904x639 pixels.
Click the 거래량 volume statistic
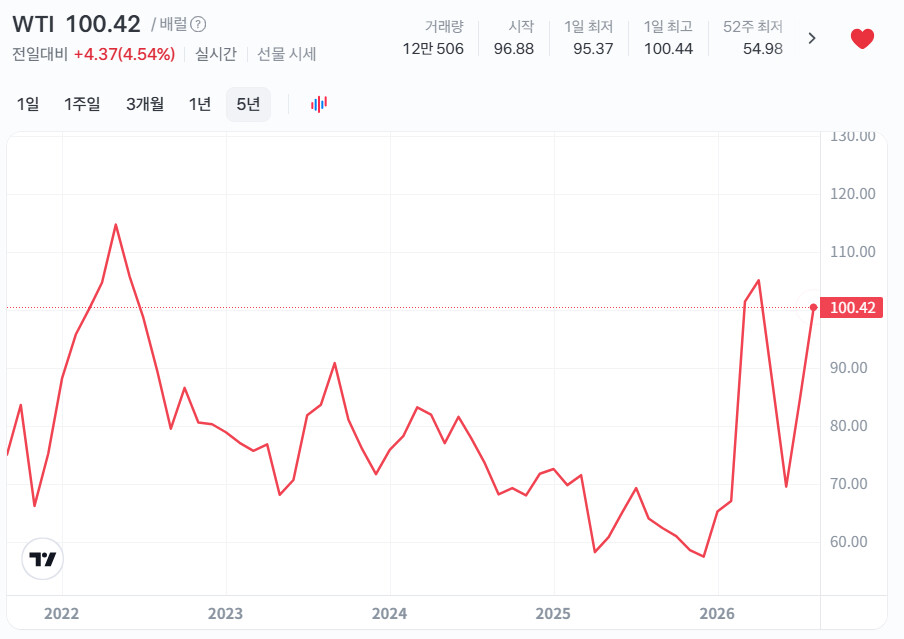click(433, 37)
